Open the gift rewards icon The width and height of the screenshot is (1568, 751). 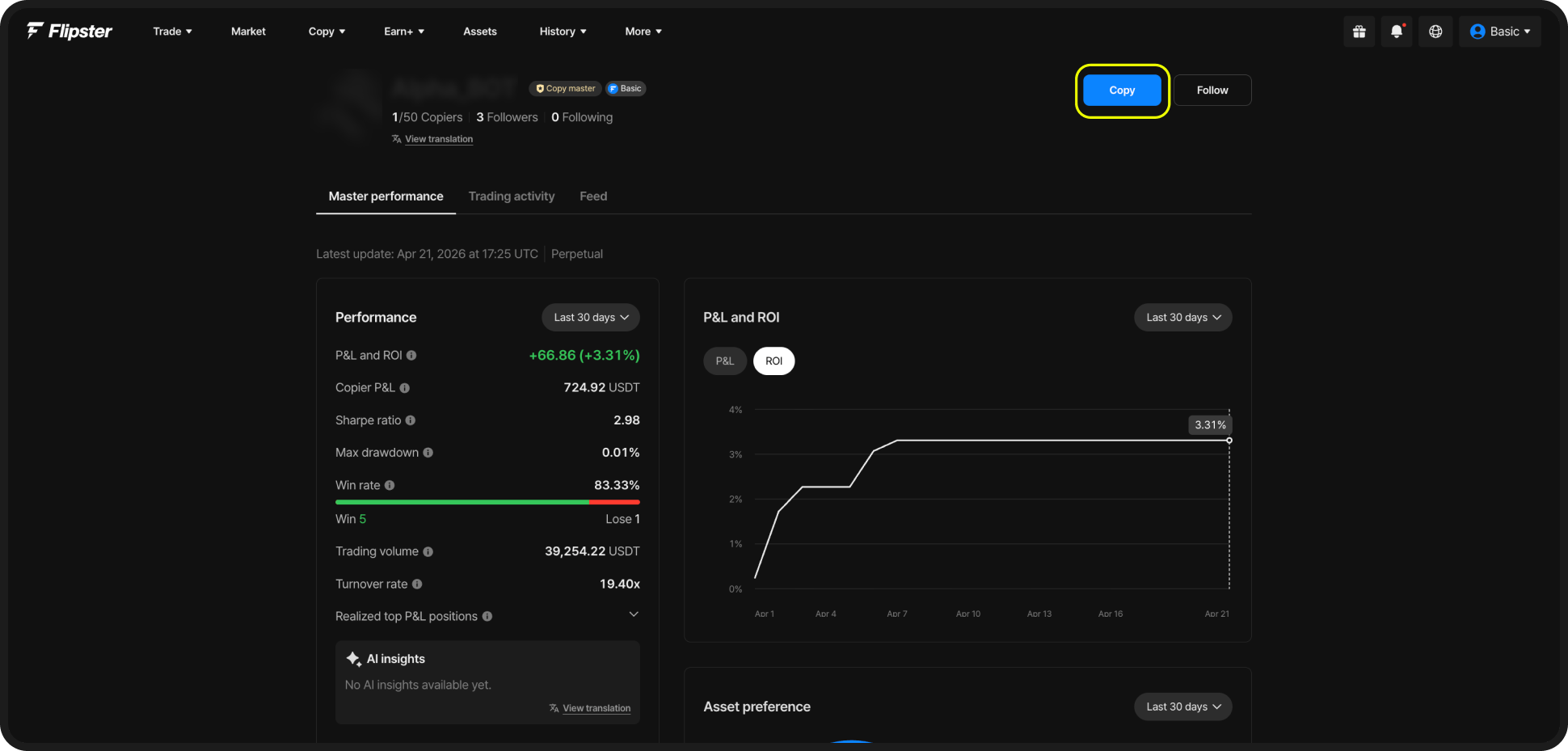pyautogui.click(x=1359, y=32)
